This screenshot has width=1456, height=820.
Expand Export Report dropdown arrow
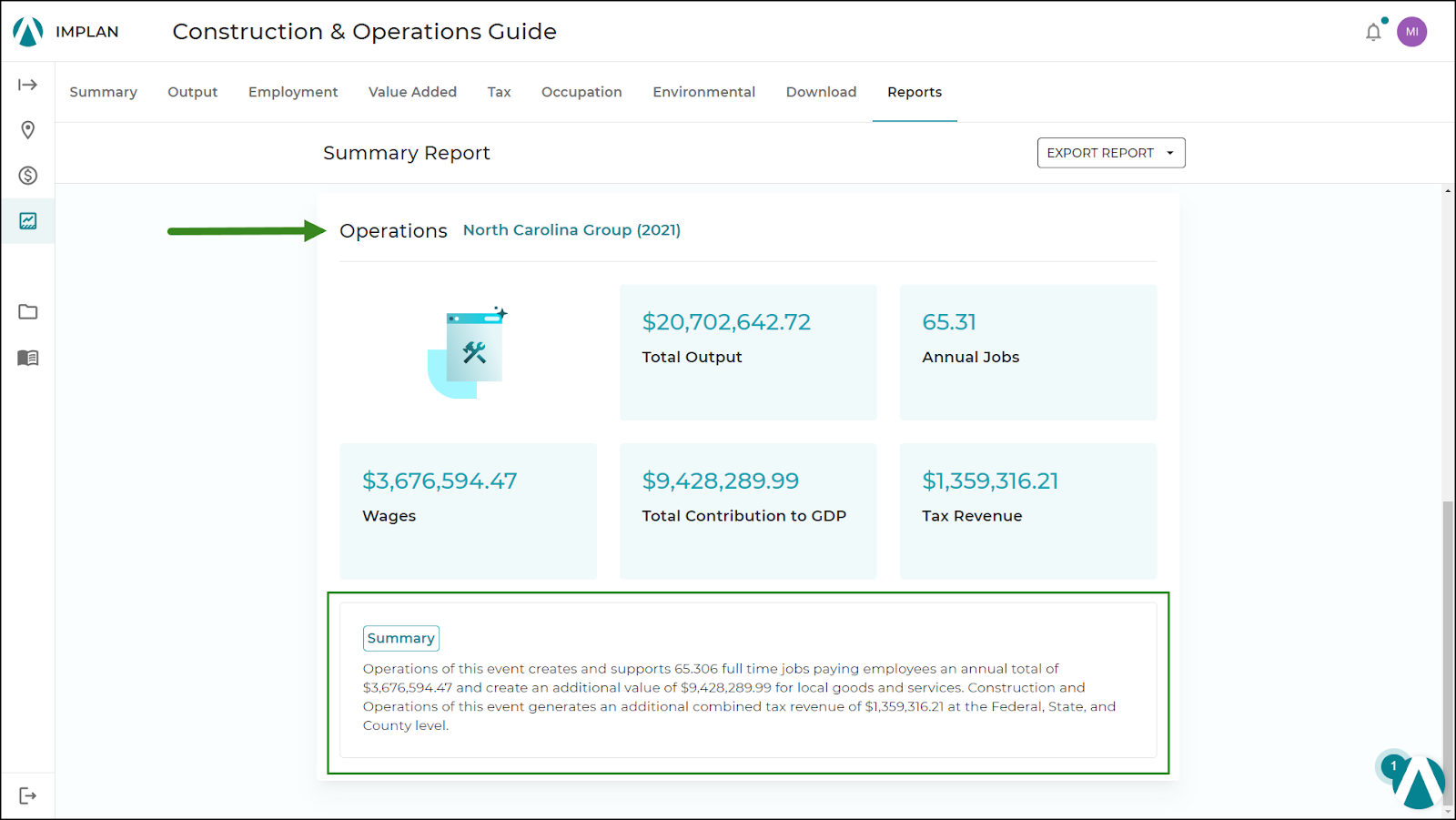[x=1171, y=152]
